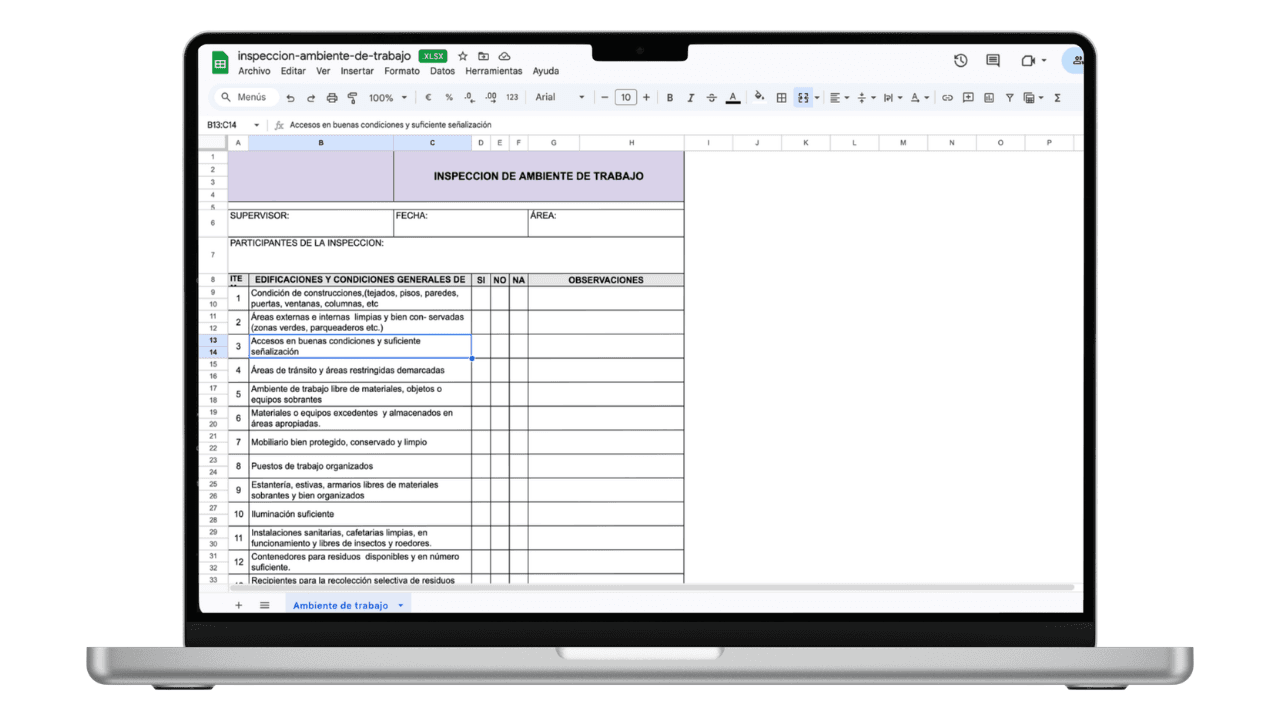Click the Insert link icon
Image resolution: width=1280 pixels, height=720 pixels.
(x=947, y=97)
